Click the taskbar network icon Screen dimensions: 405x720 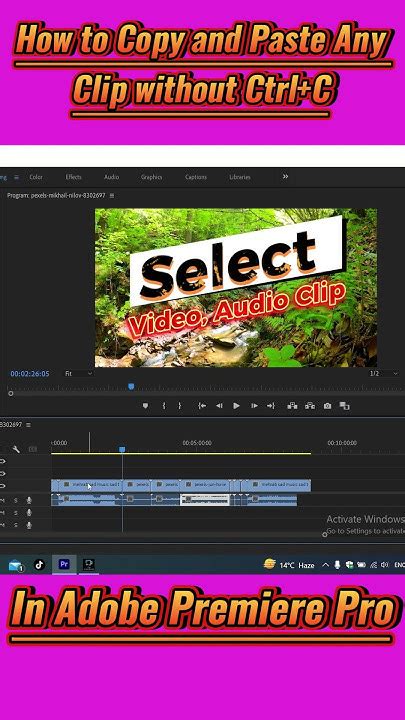pos(373,565)
